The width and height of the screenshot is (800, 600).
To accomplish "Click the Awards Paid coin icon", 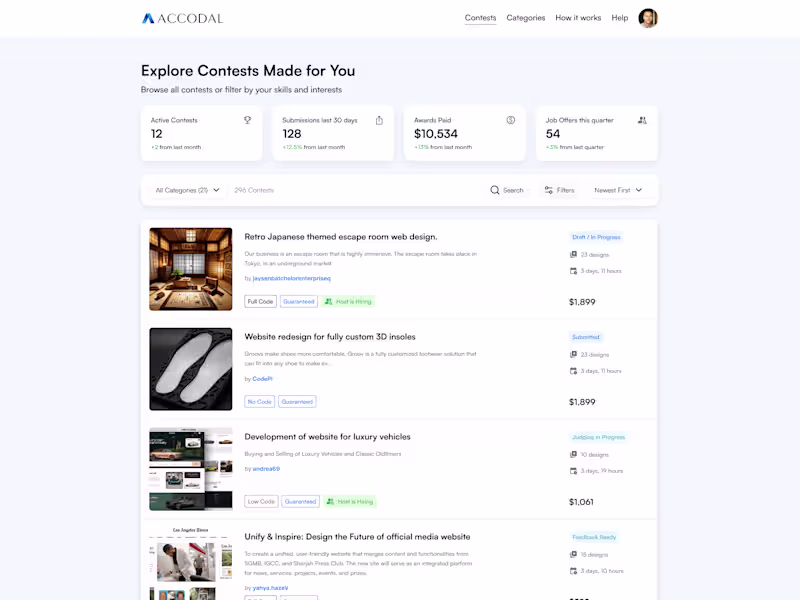I will (511, 119).
